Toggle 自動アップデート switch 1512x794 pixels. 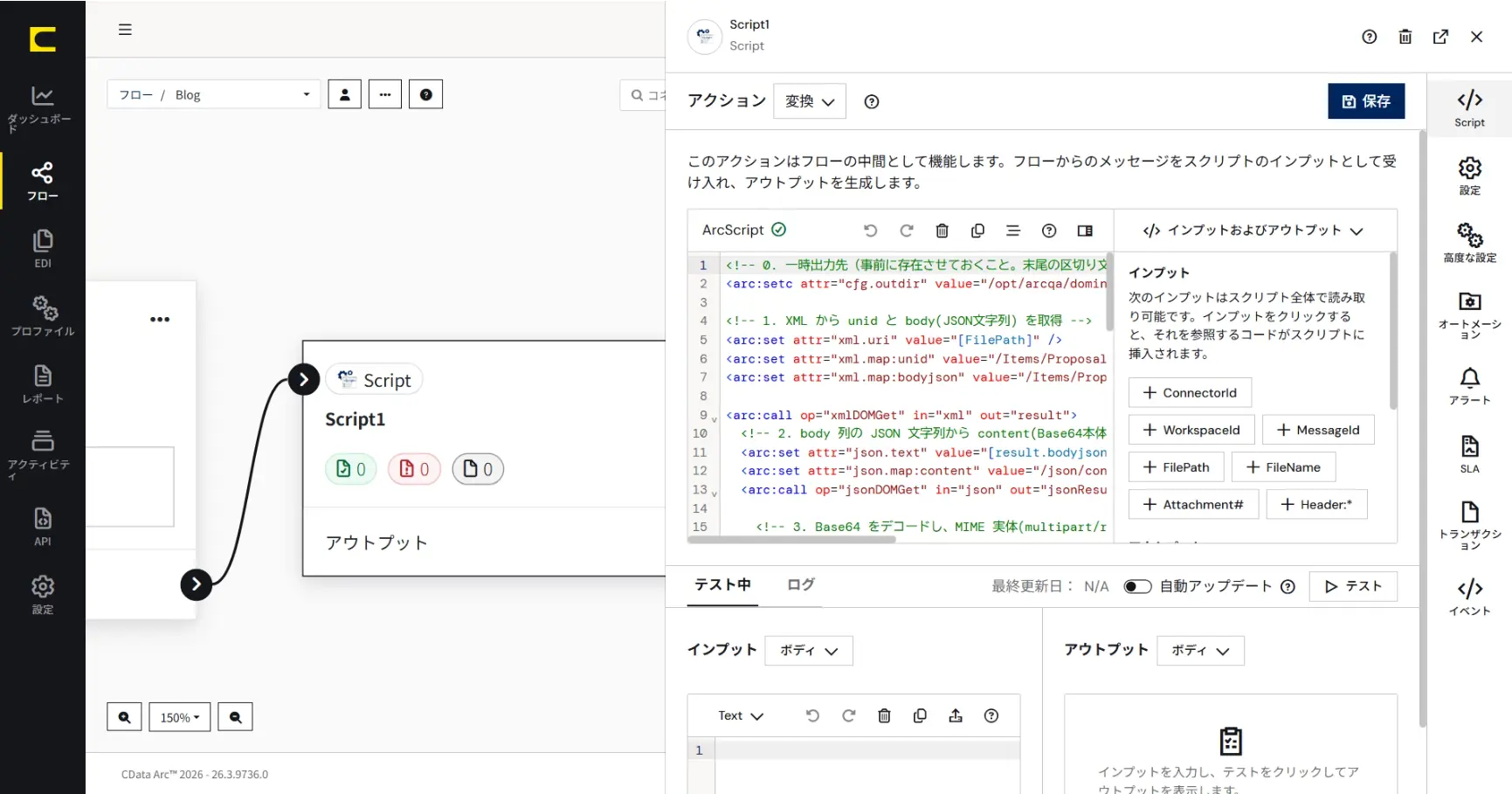(1137, 586)
